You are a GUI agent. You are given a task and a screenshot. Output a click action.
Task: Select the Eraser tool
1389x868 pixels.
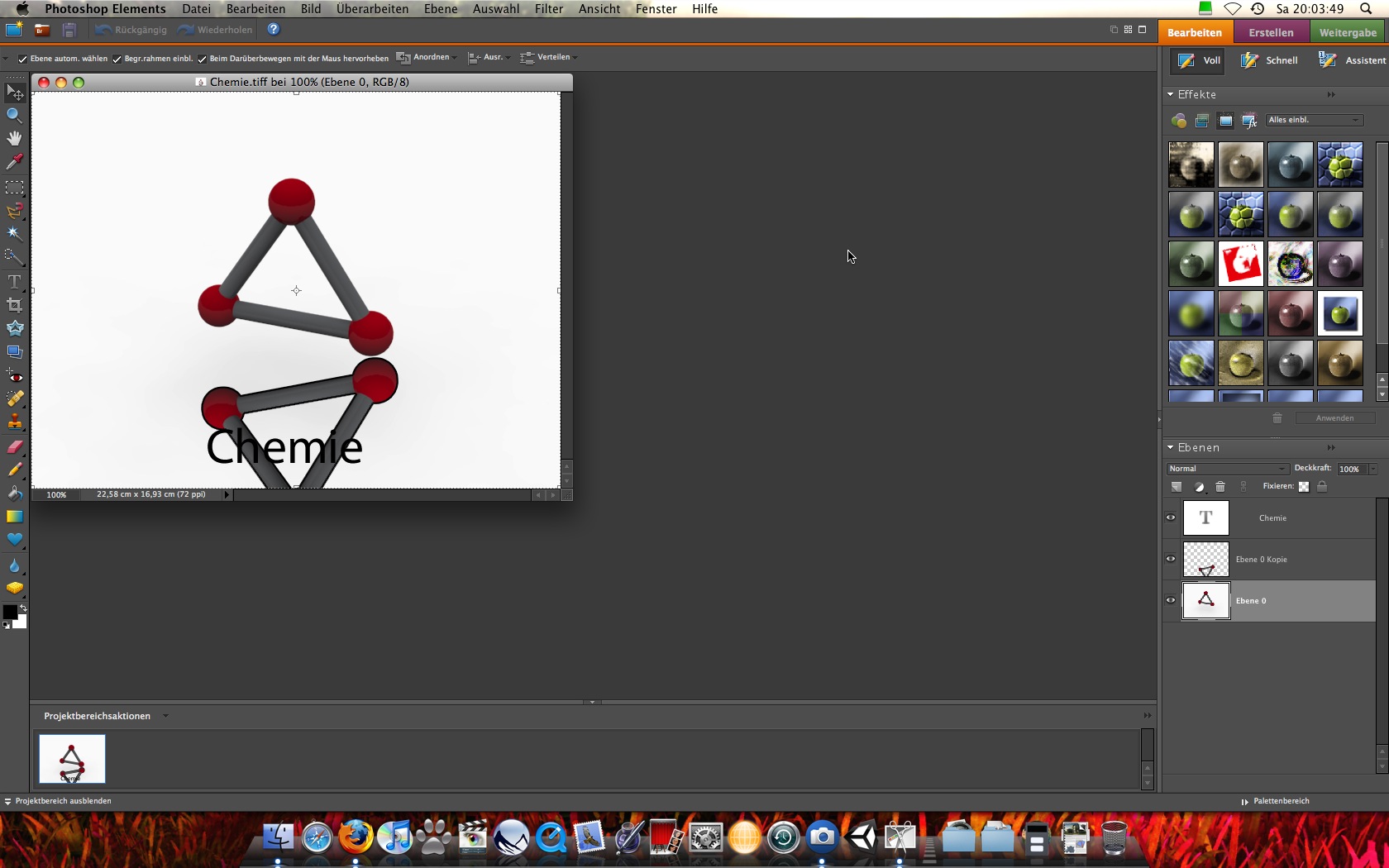point(14,447)
